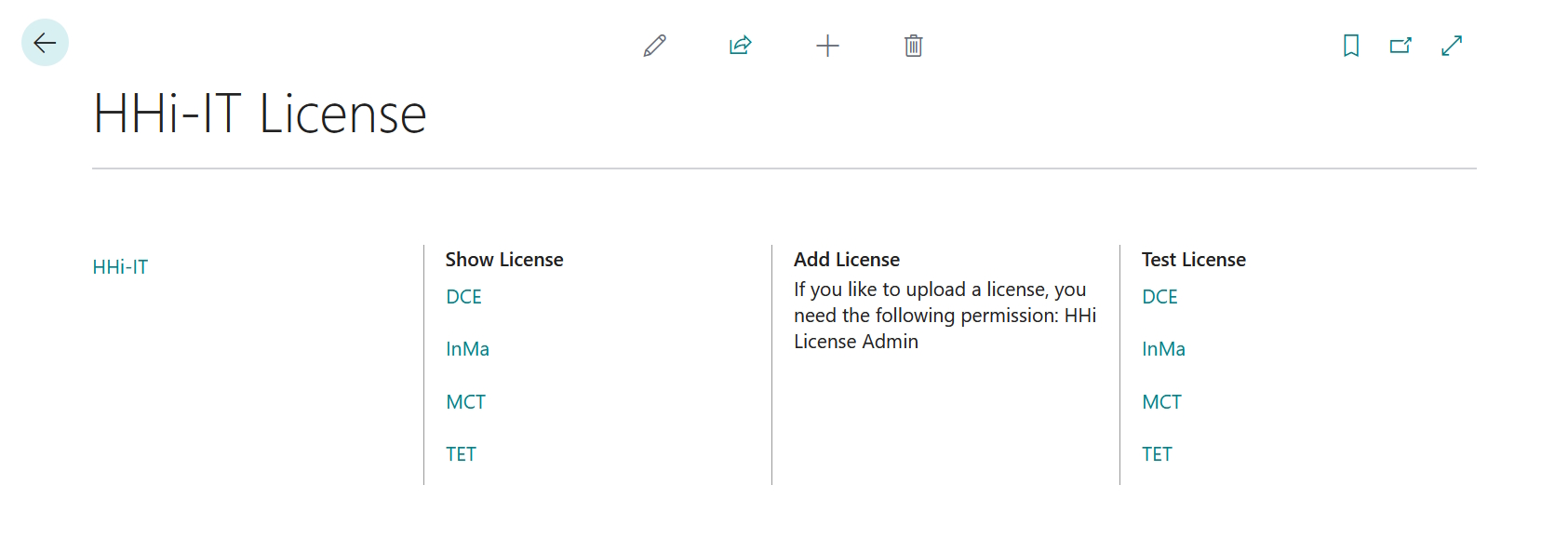Viewport: 1568px width, 539px height.
Task: Open the share icon
Action: pyautogui.click(x=741, y=46)
